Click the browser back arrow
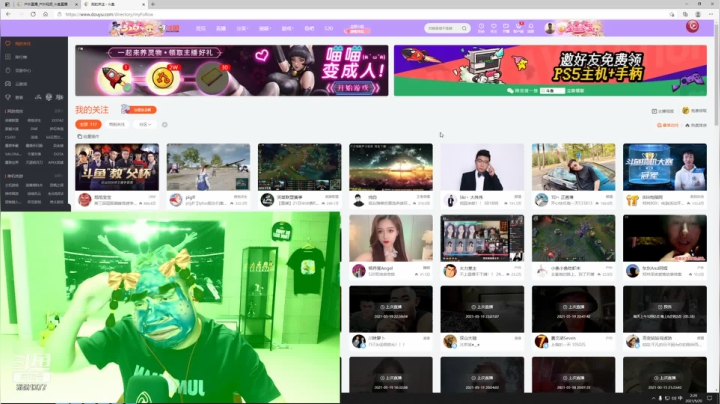Screen dimensions: 720x404 (x=8, y=14)
